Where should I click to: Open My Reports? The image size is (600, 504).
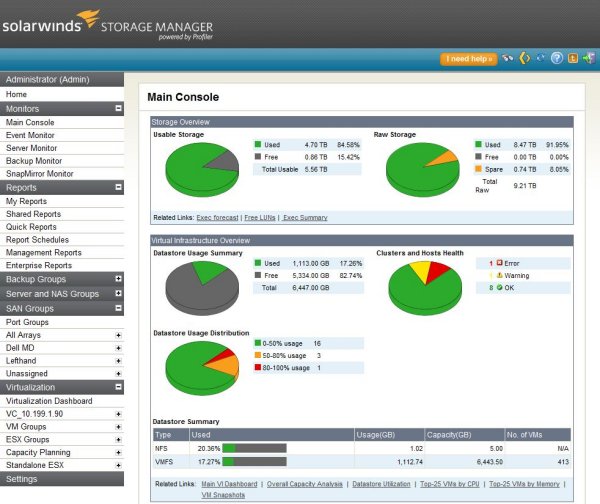tap(62, 201)
